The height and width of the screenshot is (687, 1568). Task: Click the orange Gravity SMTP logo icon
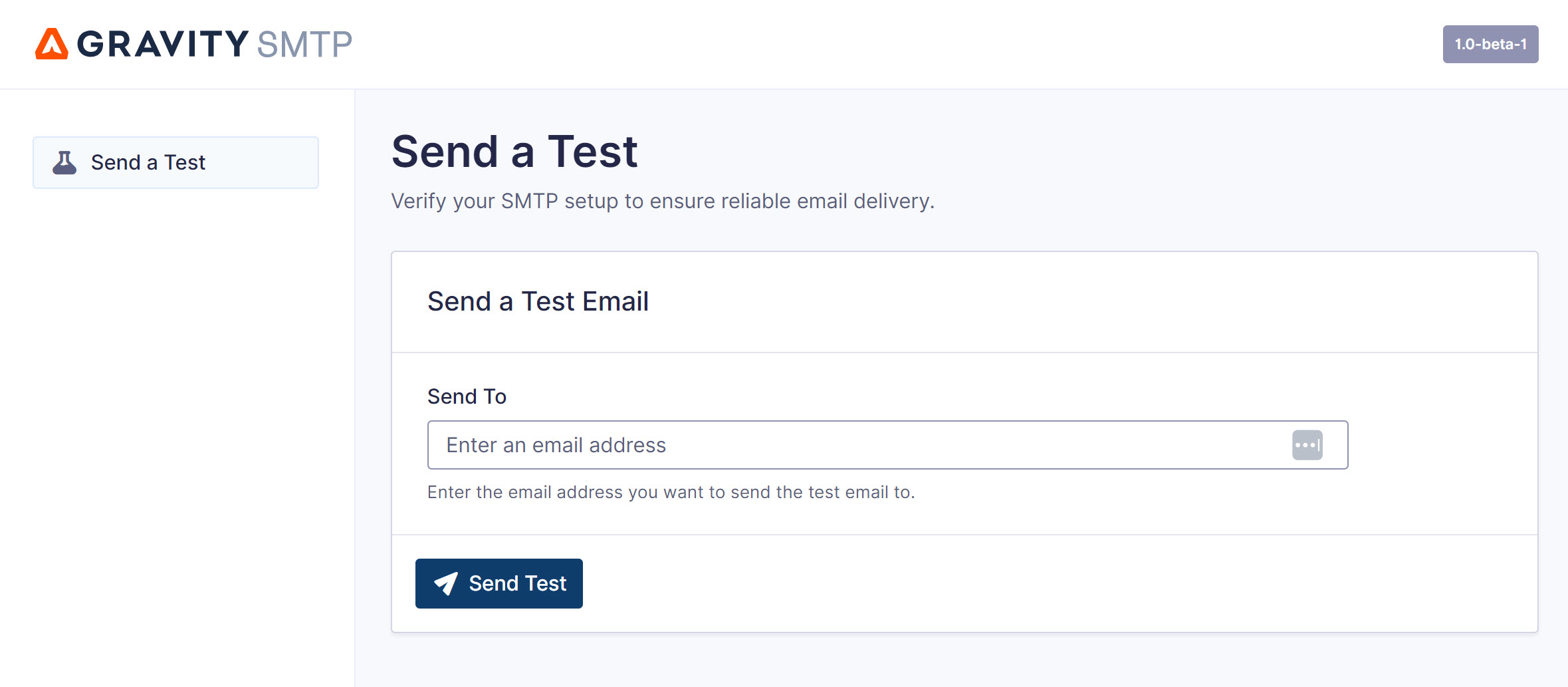coord(52,44)
